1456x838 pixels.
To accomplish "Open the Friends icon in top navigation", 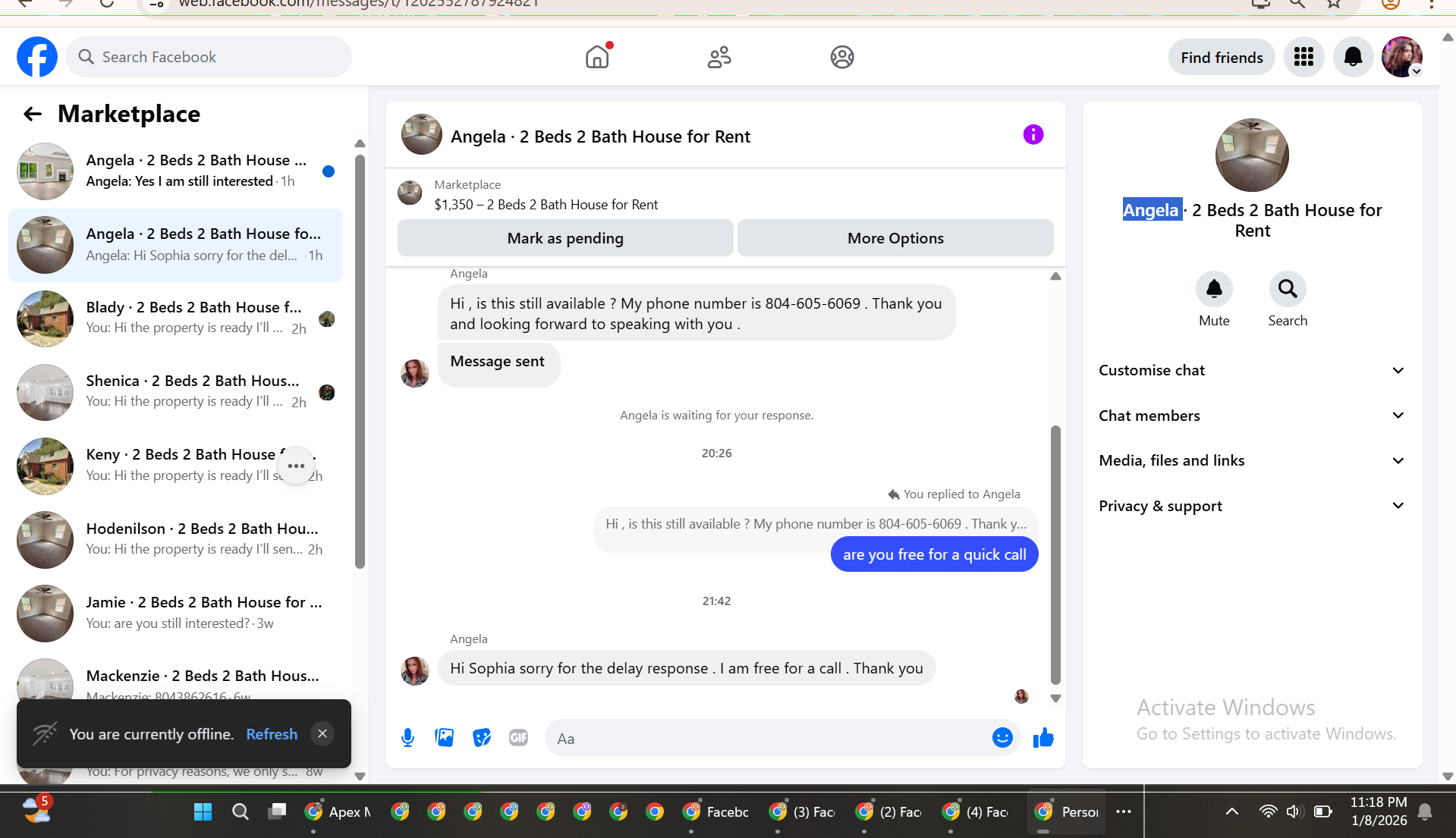I will pyautogui.click(x=719, y=57).
